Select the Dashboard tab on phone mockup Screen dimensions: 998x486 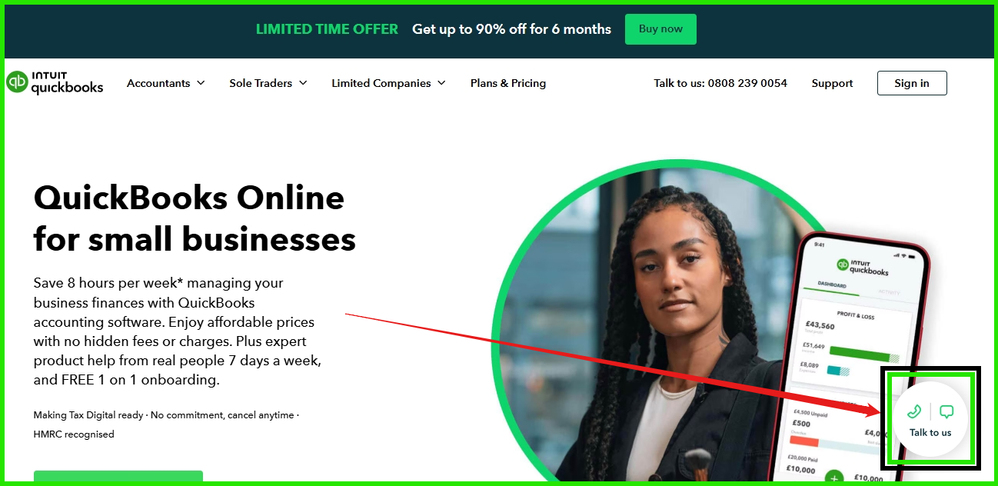point(831,285)
